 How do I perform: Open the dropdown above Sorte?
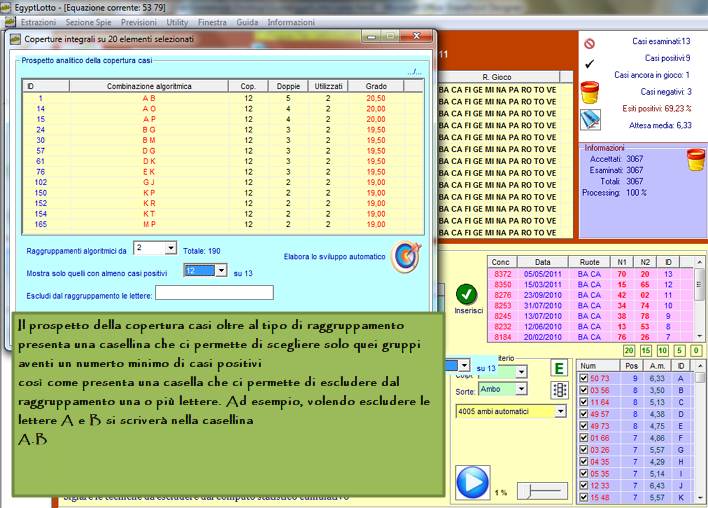522,372
